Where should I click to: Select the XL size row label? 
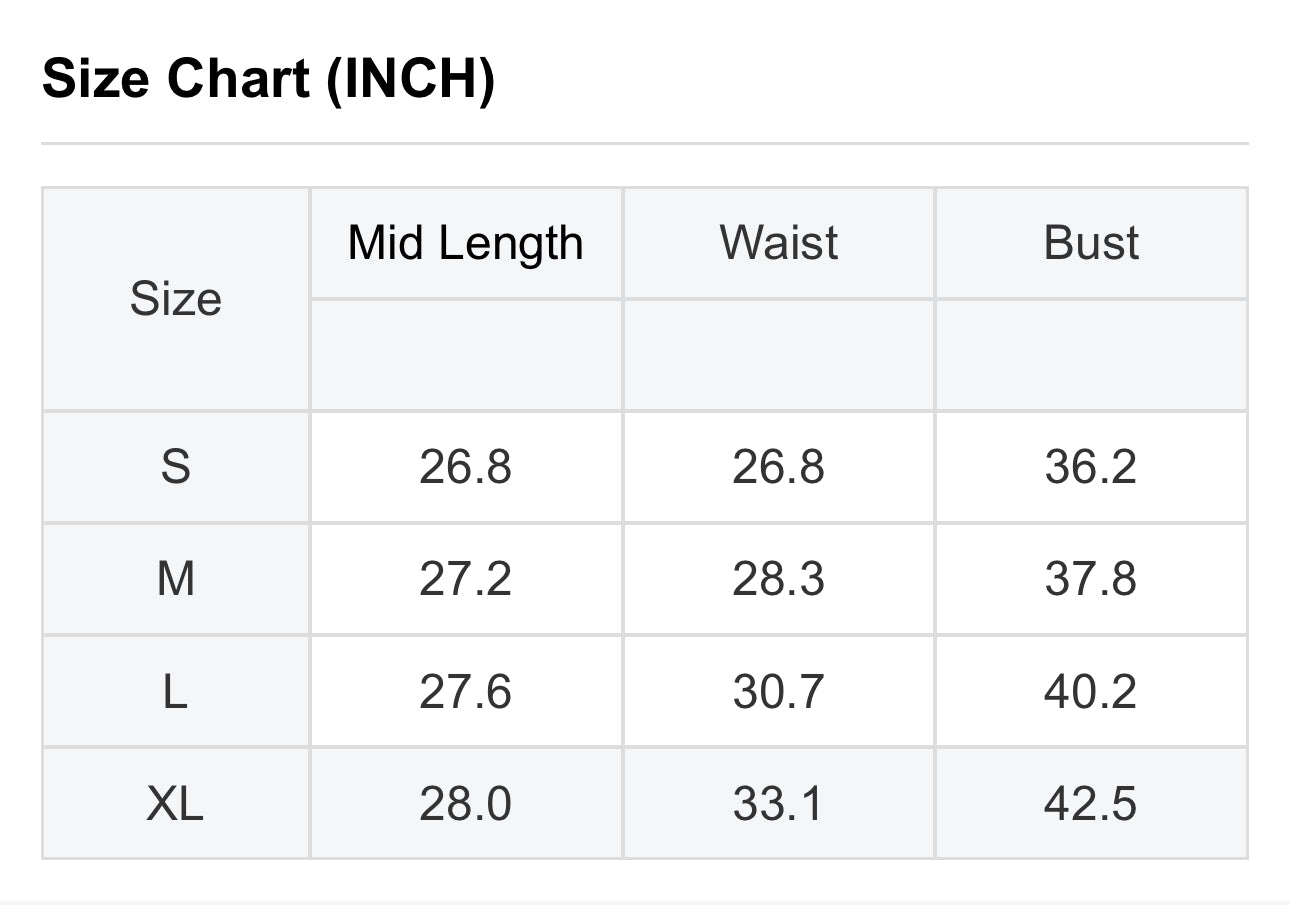[176, 803]
